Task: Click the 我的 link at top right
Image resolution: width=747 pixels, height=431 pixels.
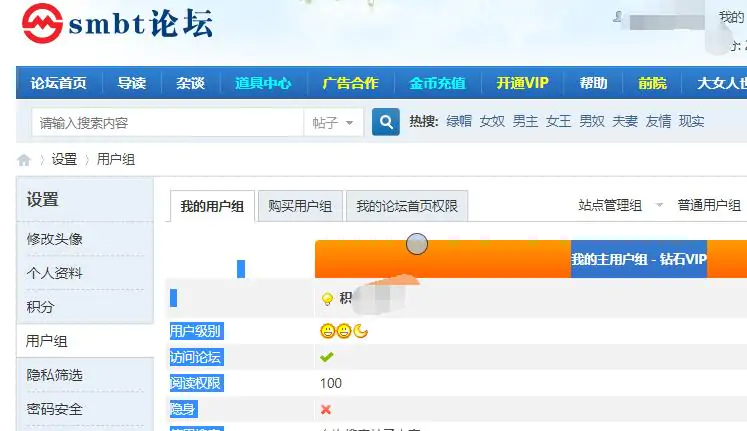Action: (x=731, y=17)
